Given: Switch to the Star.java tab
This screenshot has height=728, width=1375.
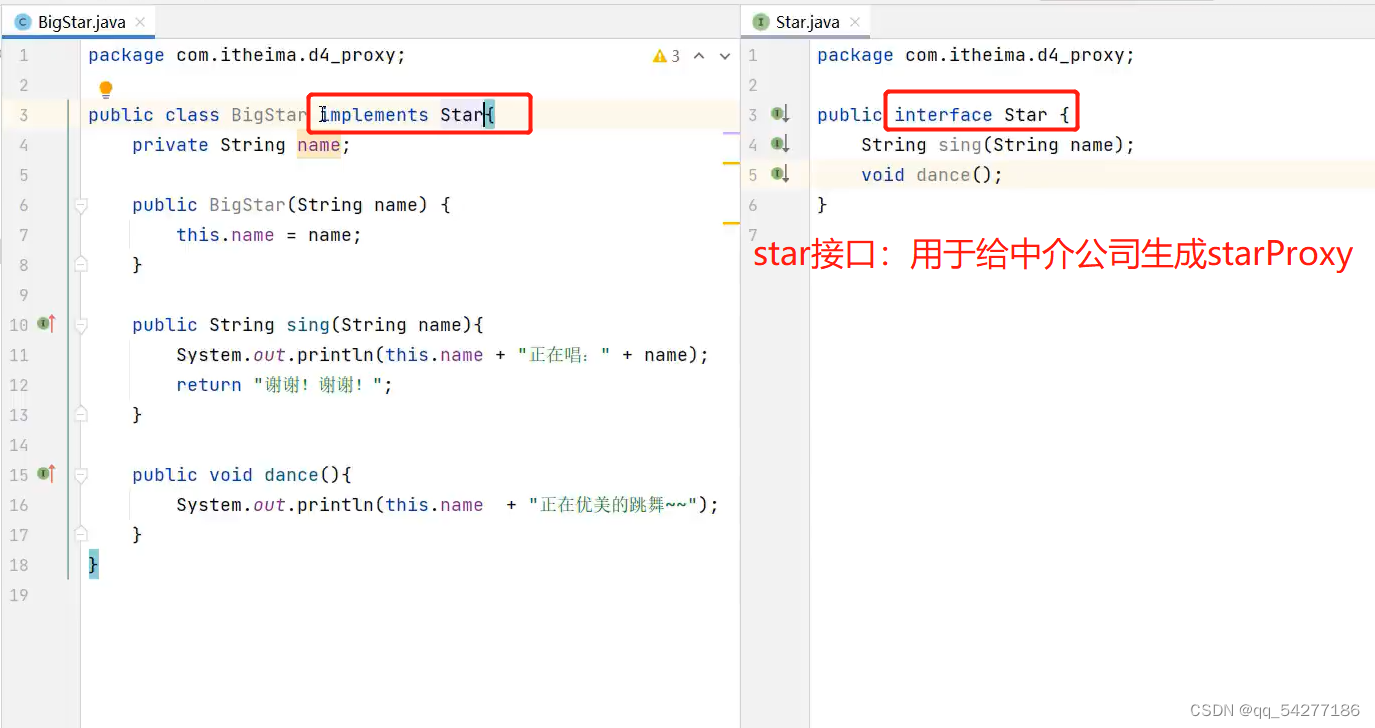Looking at the screenshot, I should pos(806,22).
